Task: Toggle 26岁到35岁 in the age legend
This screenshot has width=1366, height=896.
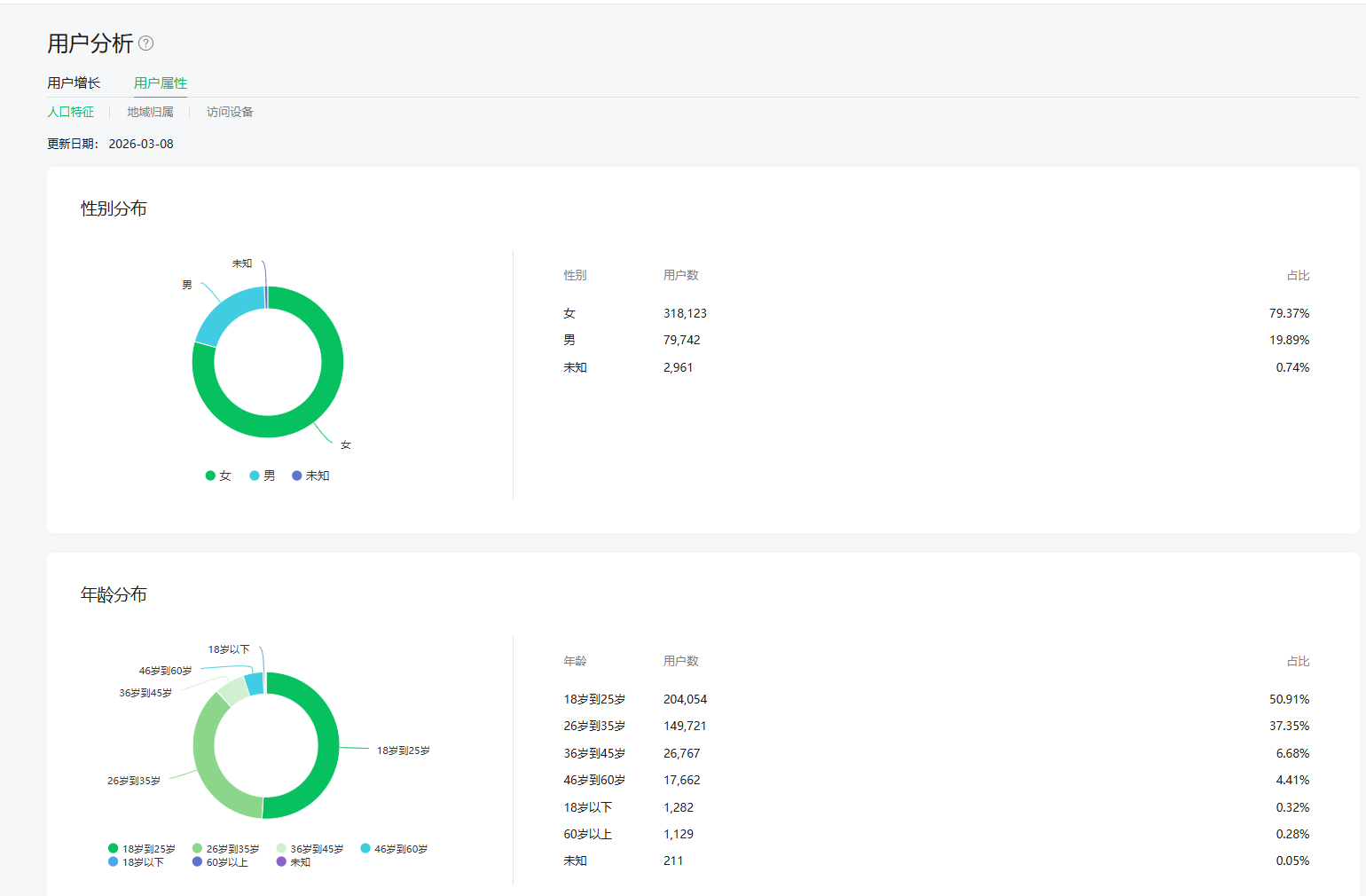Action: [226, 849]
